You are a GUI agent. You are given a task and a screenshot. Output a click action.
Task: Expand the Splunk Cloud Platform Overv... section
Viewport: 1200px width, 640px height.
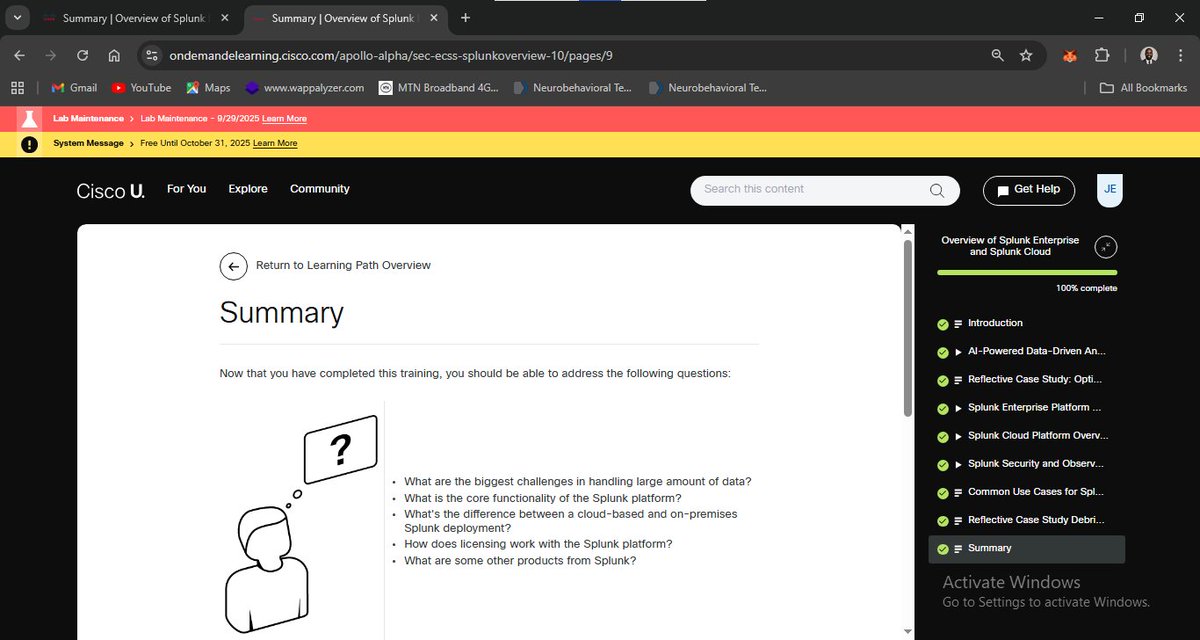tap(959, 436)
